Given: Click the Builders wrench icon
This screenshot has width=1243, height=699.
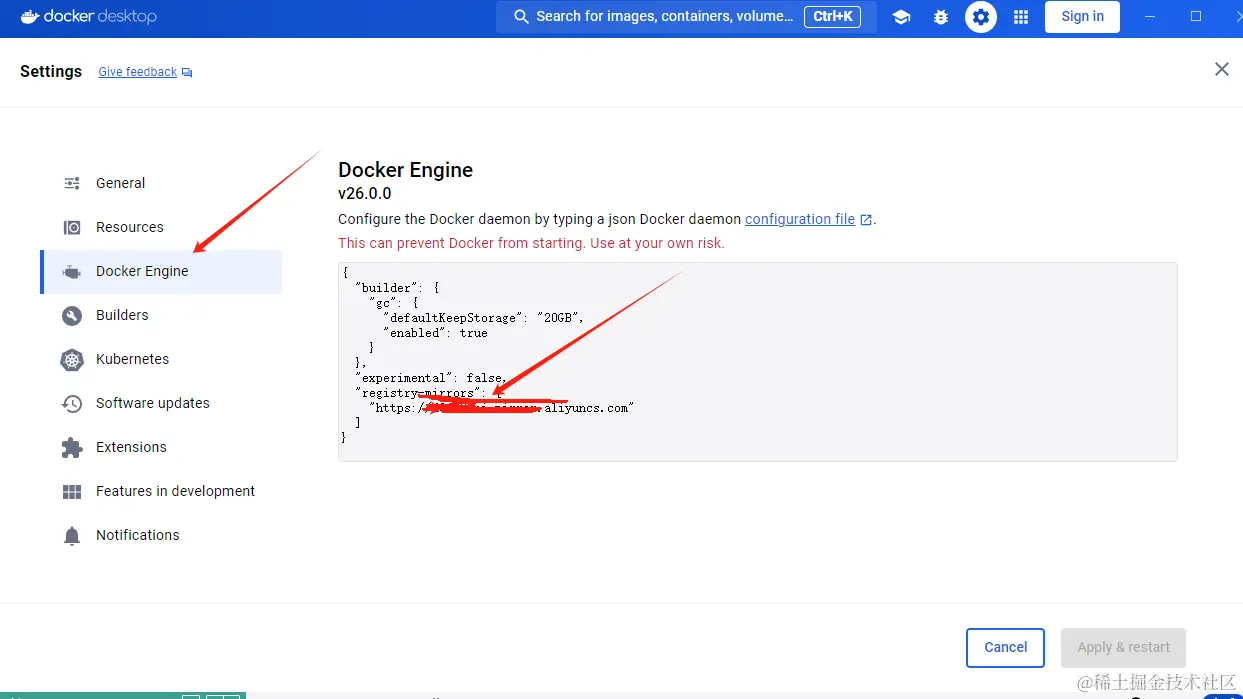Looking at the screenshot, I should click(72, 315).
